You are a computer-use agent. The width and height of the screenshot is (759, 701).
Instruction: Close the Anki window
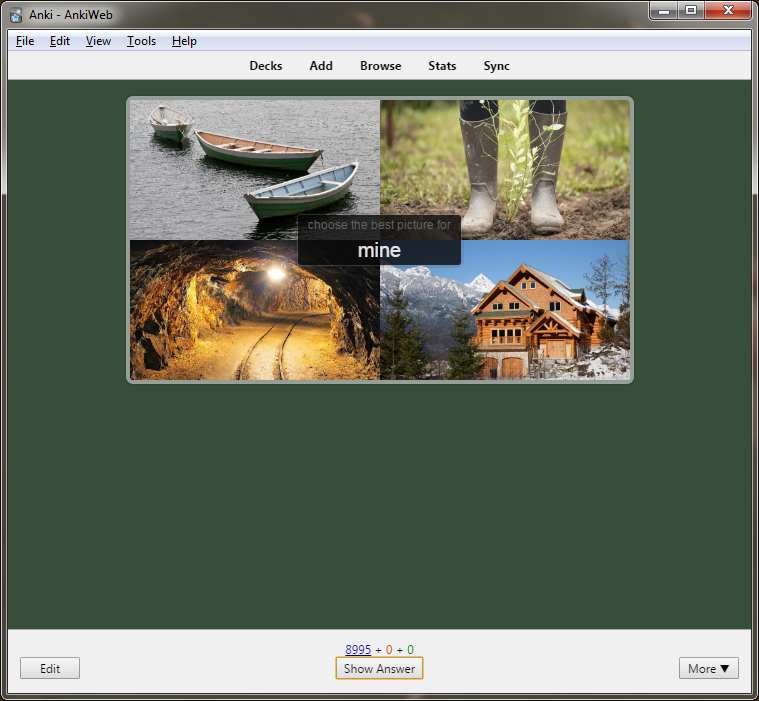click(x=728, y=11)
